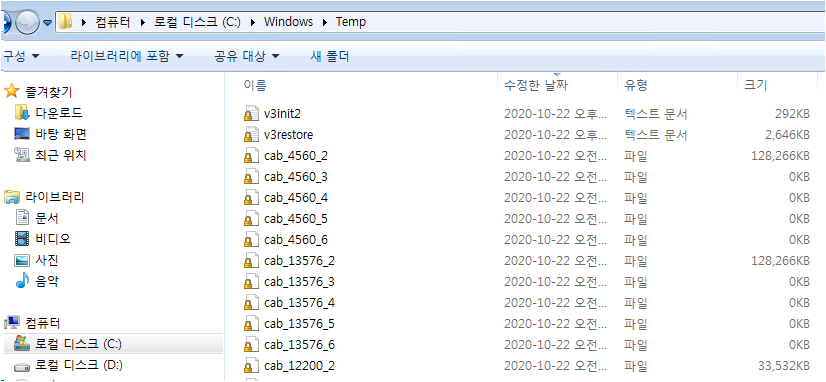Select the file cab_4560_5
This screenshot has width=826, height=382.
tap(296, 219)
